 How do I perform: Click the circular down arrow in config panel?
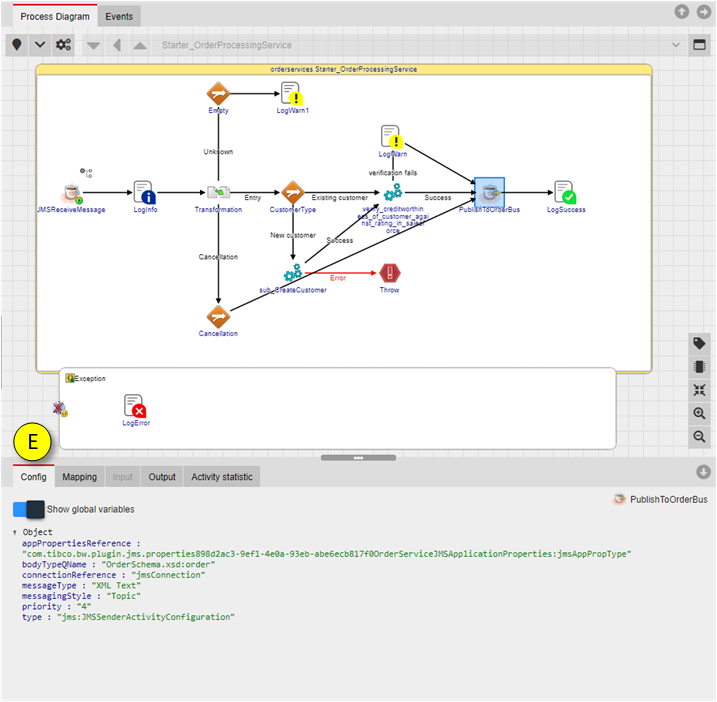(703, 472)
